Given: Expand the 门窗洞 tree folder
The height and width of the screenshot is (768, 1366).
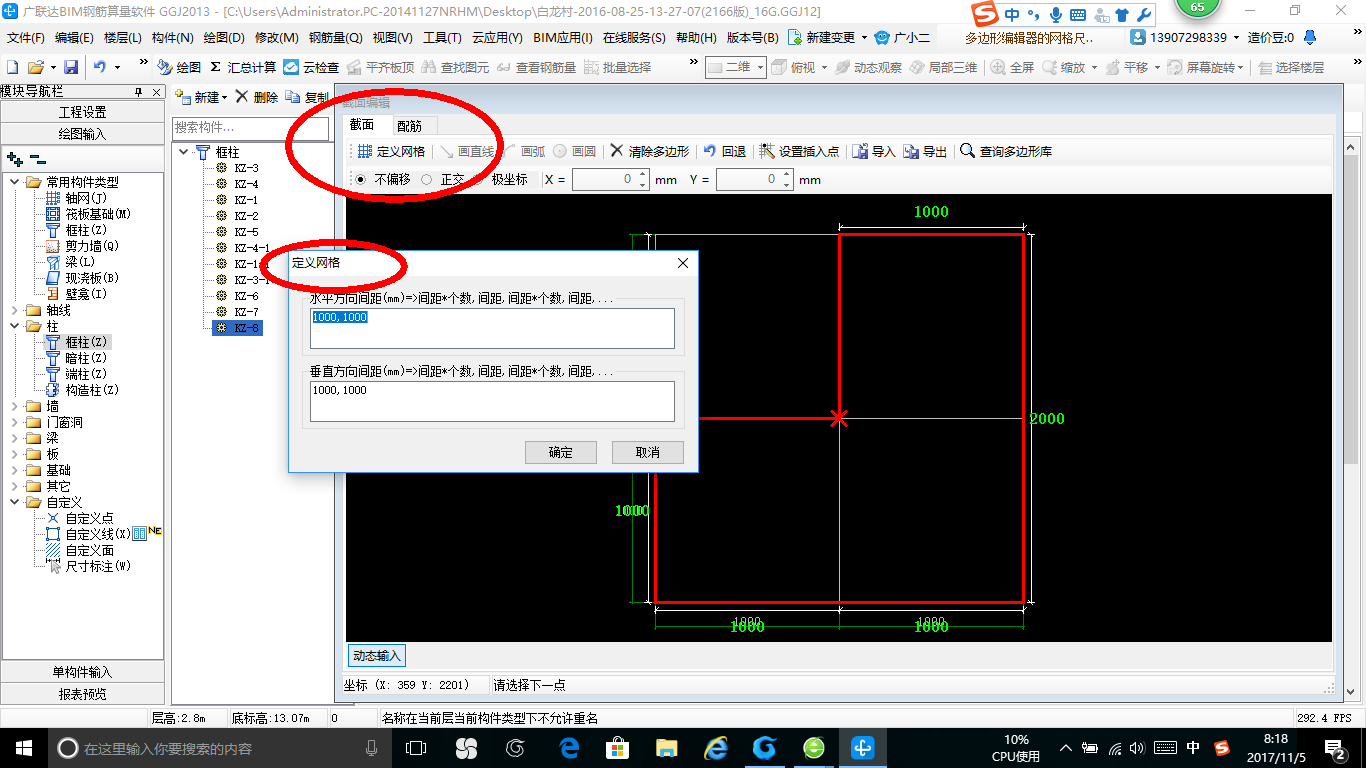Looking at the screenshot, I should pyautogui.click(x=15, y=422).
